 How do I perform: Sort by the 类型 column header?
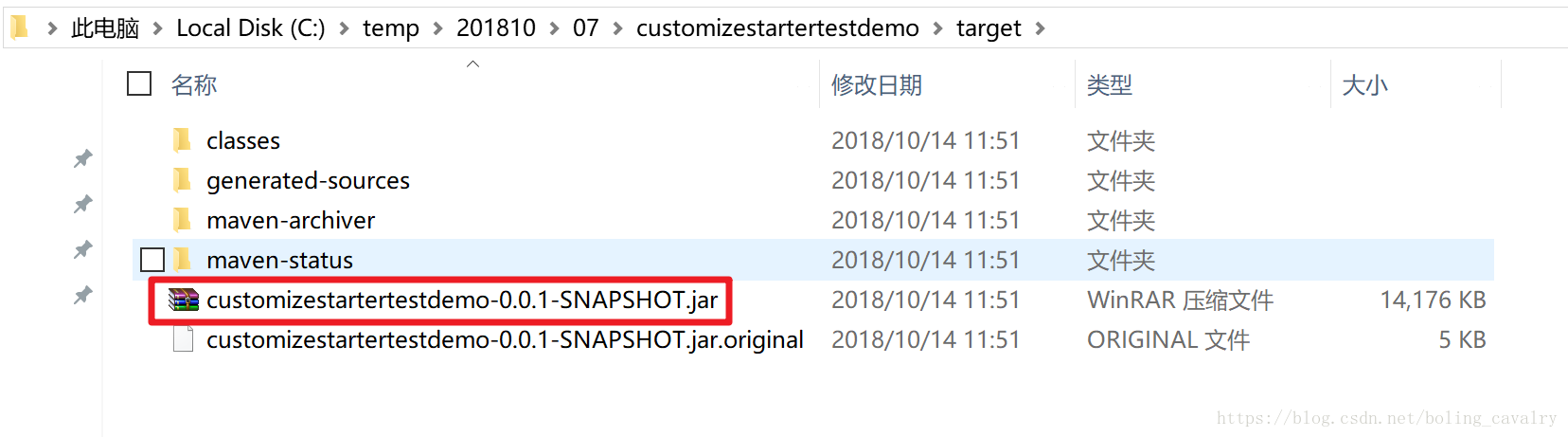1110,85
